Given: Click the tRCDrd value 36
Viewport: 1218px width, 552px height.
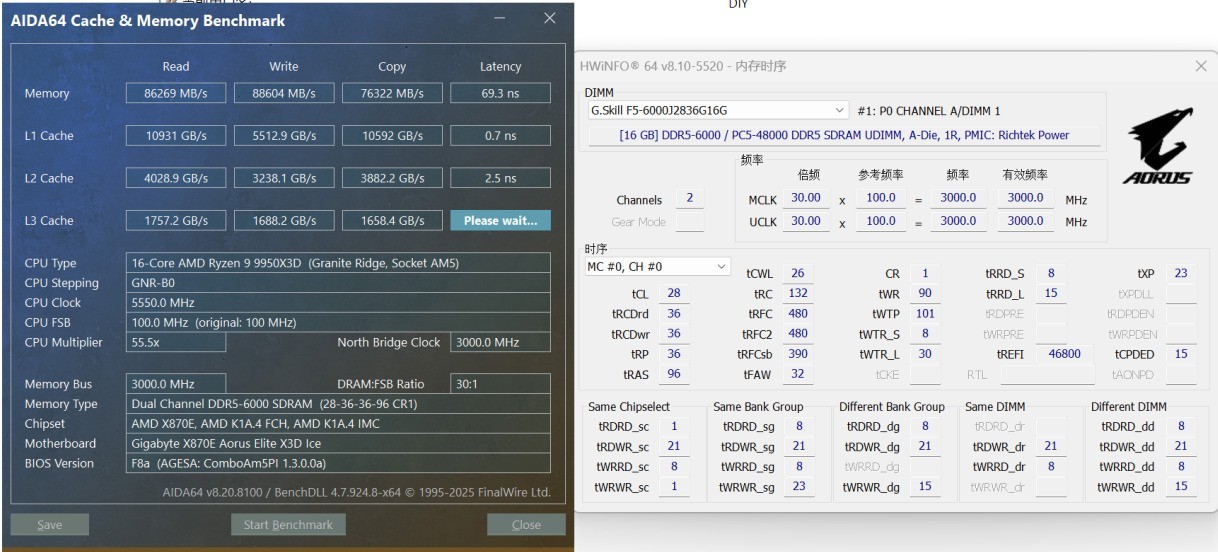Looking at the screenshot, I should pos(674,314).
